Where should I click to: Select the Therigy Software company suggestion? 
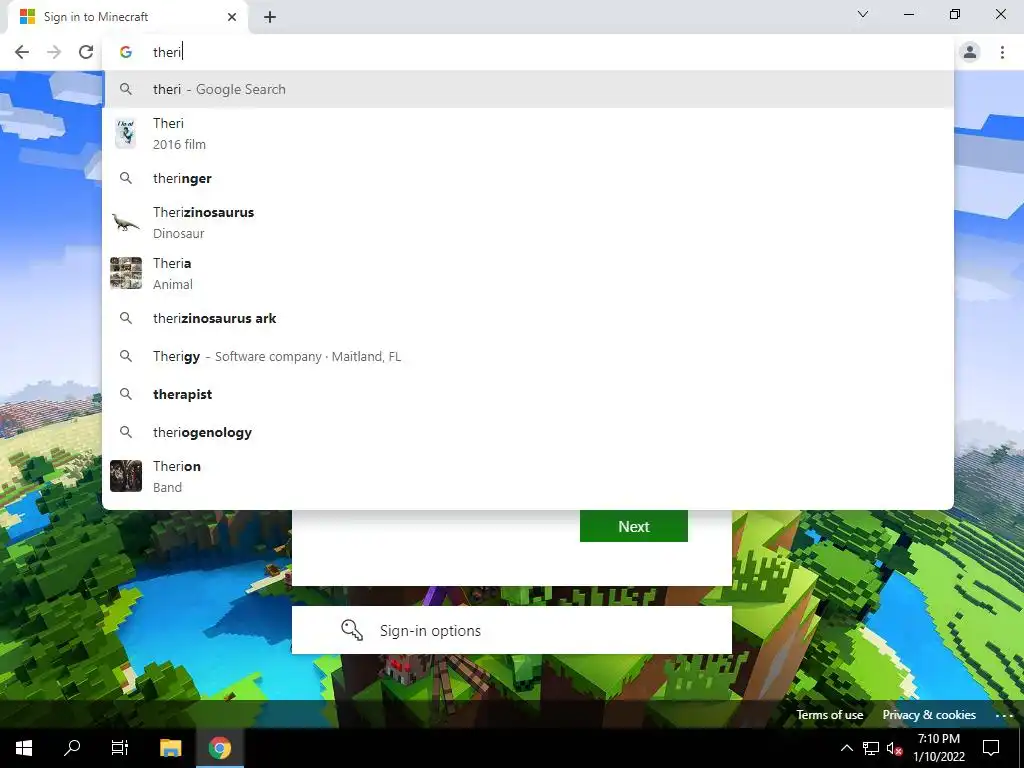tap(528, 357)
